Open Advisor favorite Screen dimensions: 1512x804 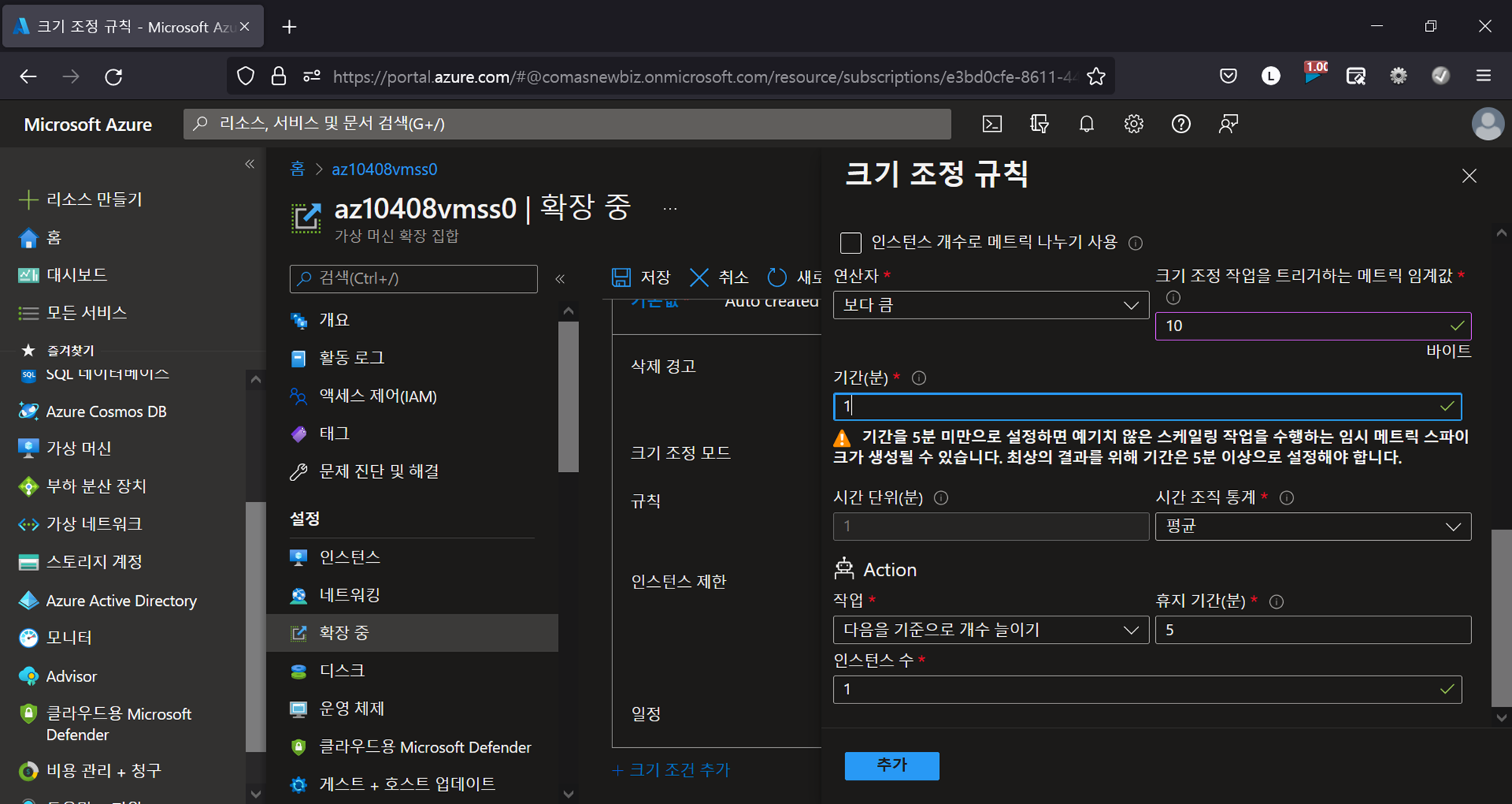(x=57, y=676)
